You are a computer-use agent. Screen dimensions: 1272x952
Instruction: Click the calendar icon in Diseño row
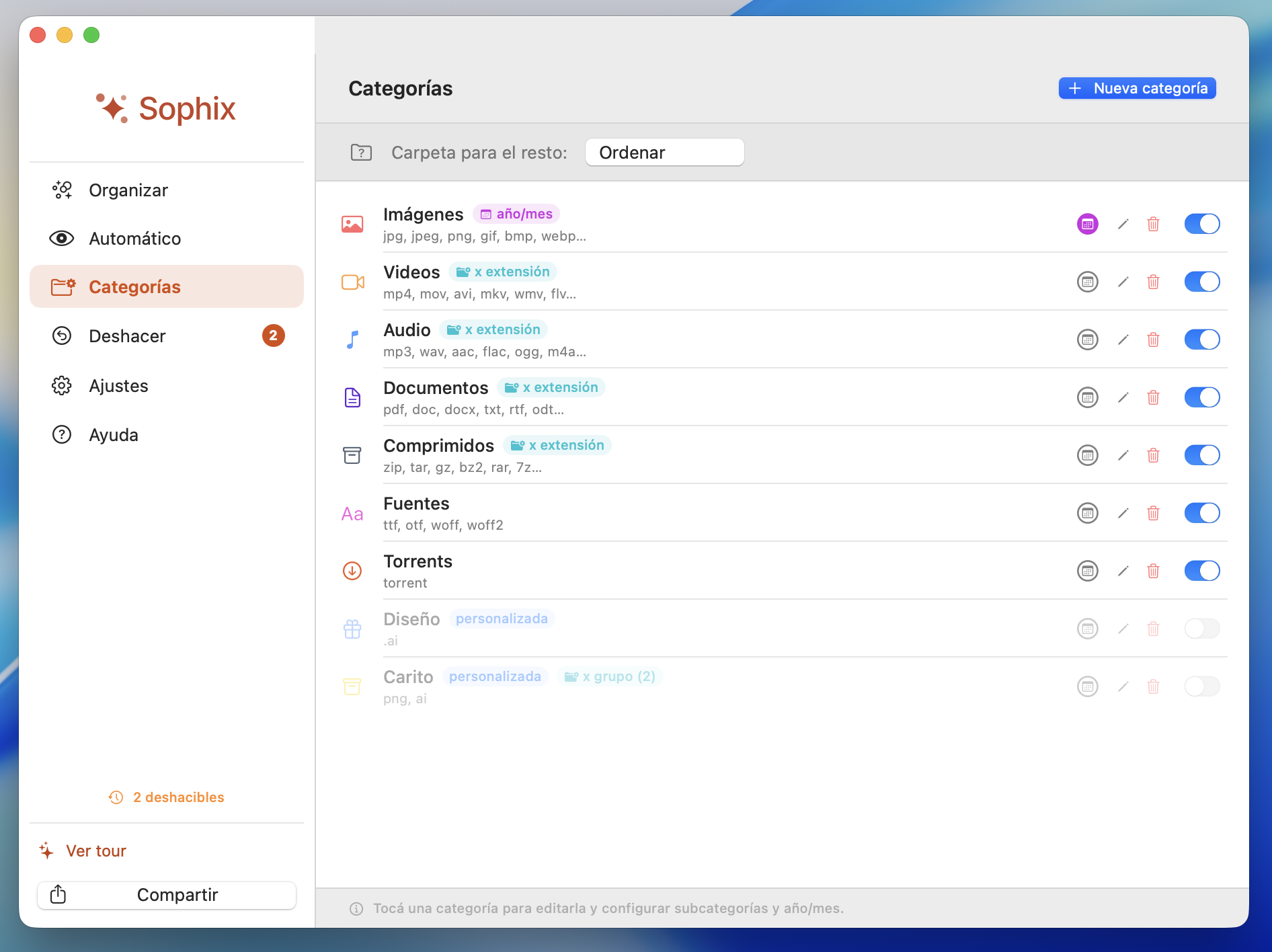pos(1087,629)
